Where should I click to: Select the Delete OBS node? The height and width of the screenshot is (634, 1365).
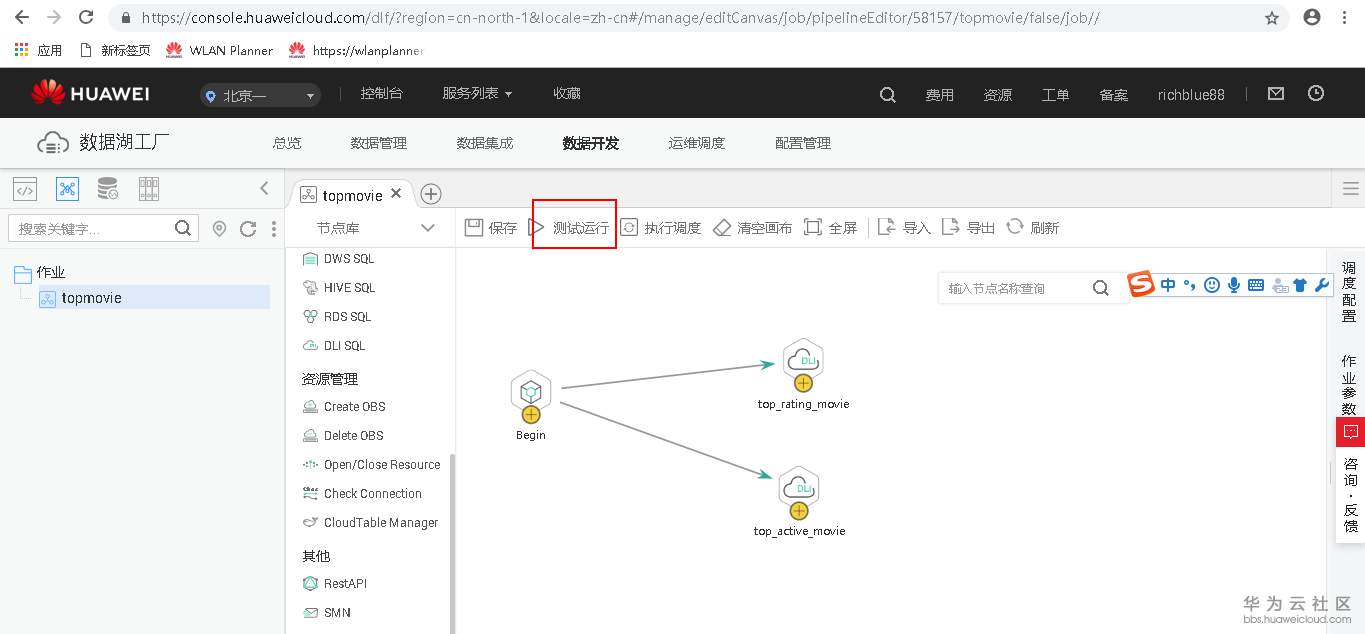click(x=343, y=435)
